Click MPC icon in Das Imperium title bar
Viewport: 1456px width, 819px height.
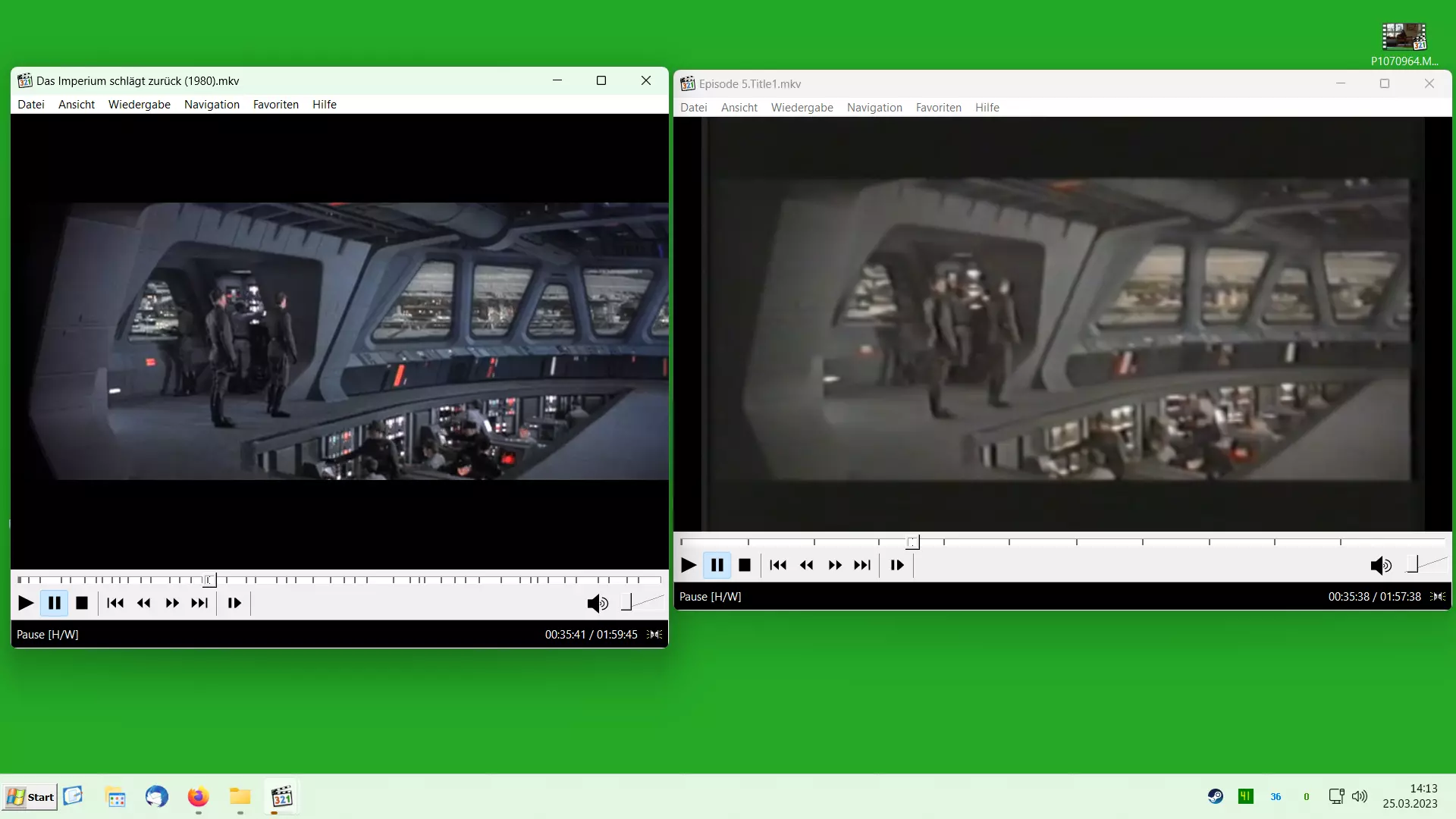click(25, 80)
